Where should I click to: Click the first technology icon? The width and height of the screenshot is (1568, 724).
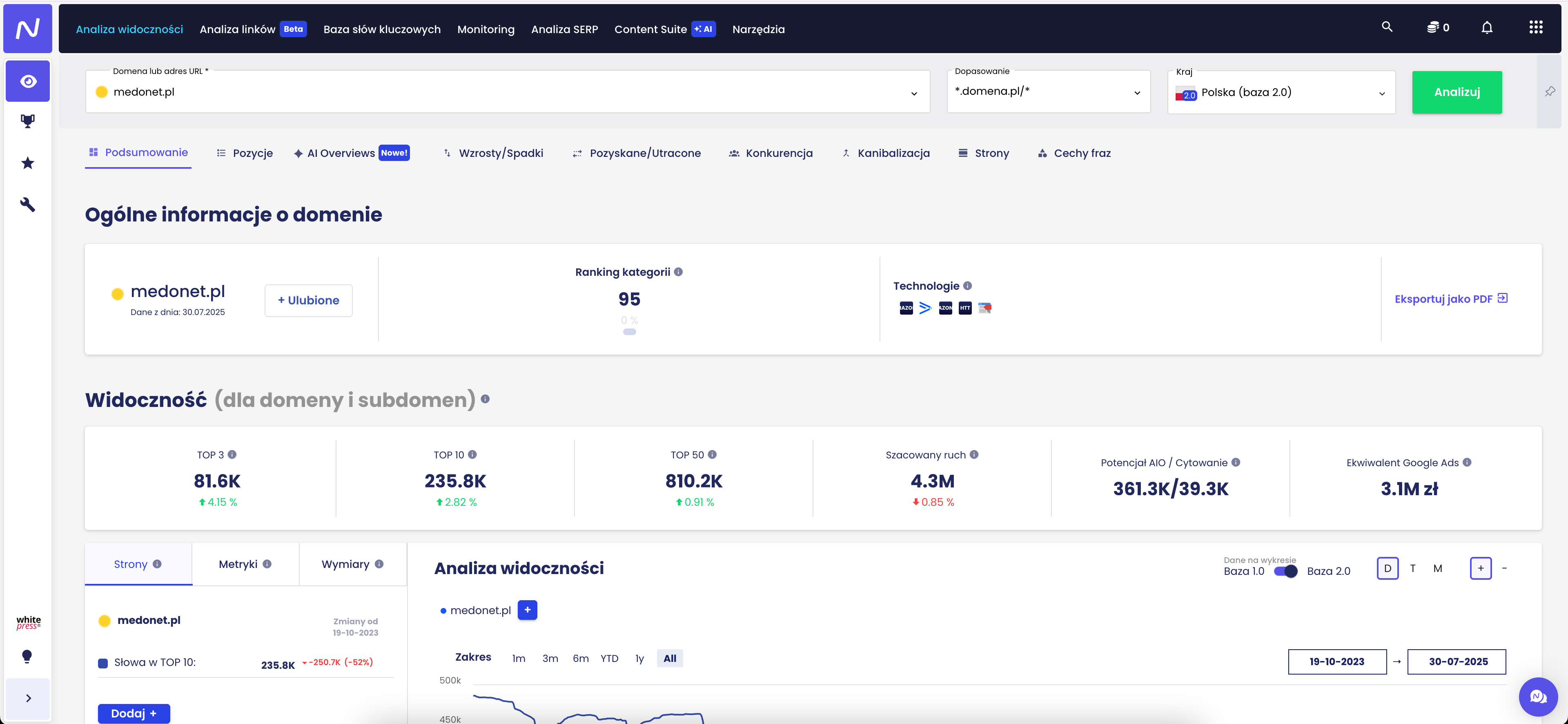[906, 308]
